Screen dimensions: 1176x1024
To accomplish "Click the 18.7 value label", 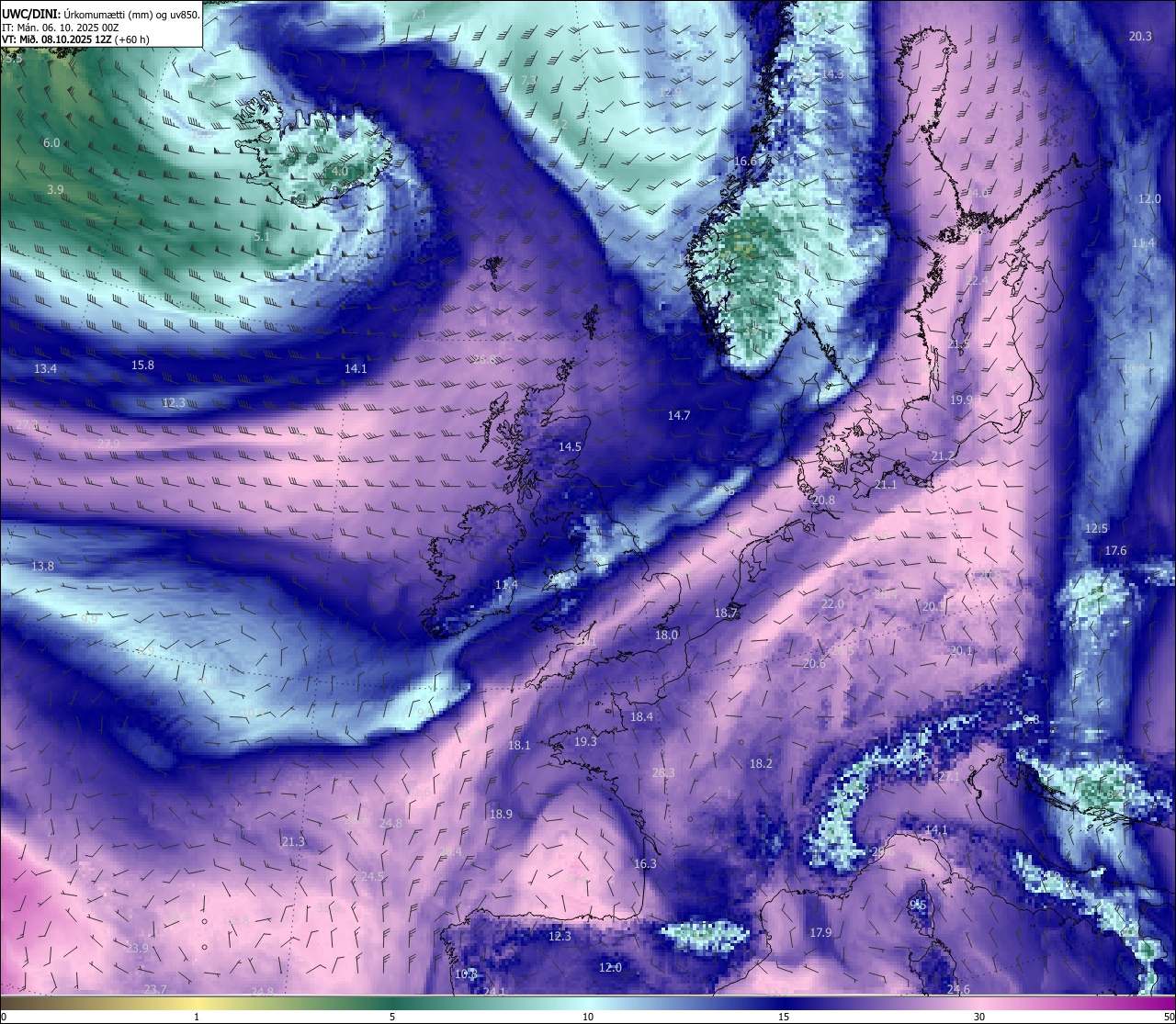I will 726,613.
